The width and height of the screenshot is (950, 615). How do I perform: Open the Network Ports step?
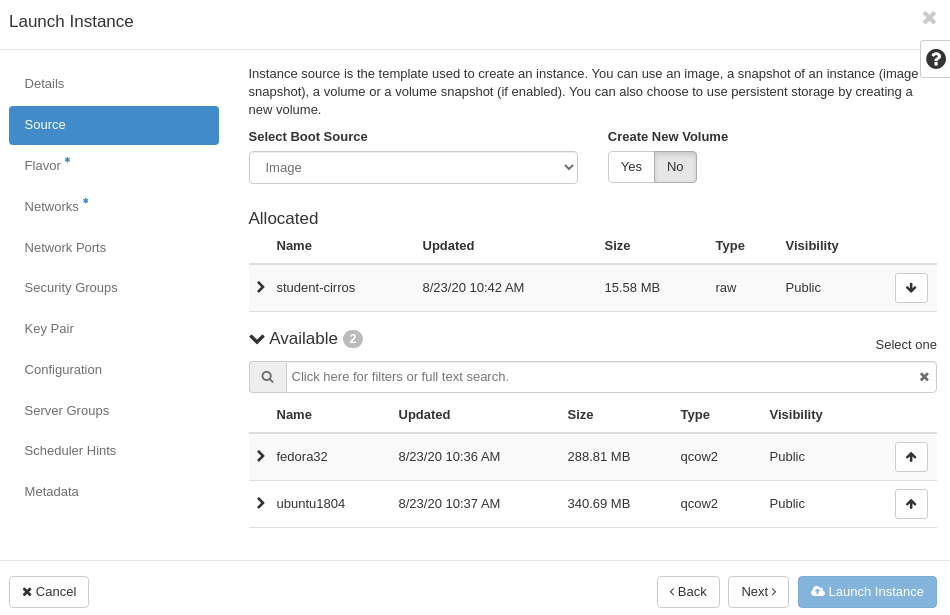click(114, 247)
